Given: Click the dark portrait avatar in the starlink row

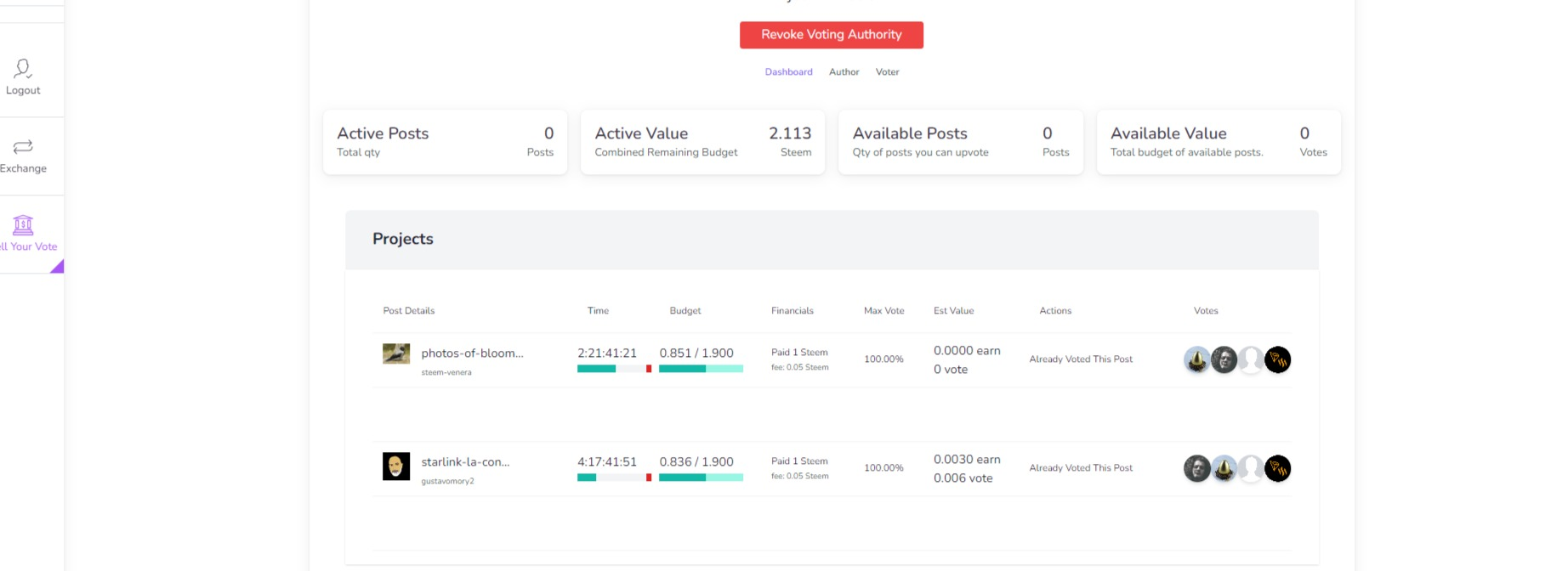Looking at the screenshot, I should (1196, 469).
